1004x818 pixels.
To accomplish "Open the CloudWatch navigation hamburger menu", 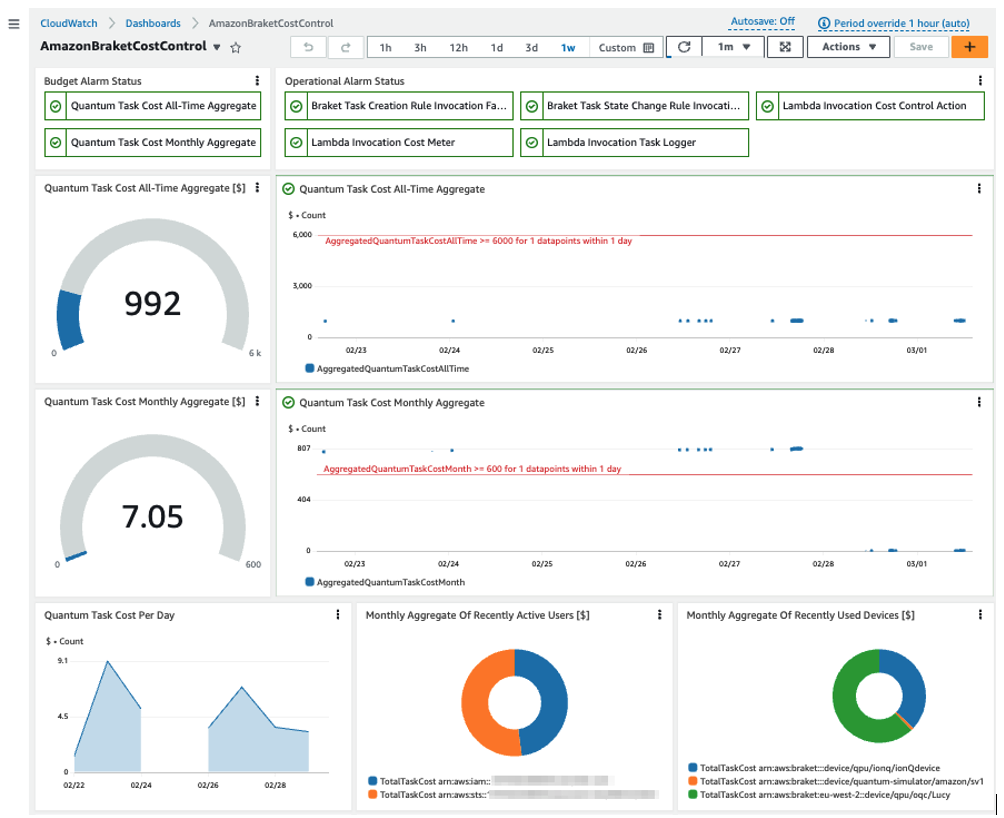I will [15, 24].
